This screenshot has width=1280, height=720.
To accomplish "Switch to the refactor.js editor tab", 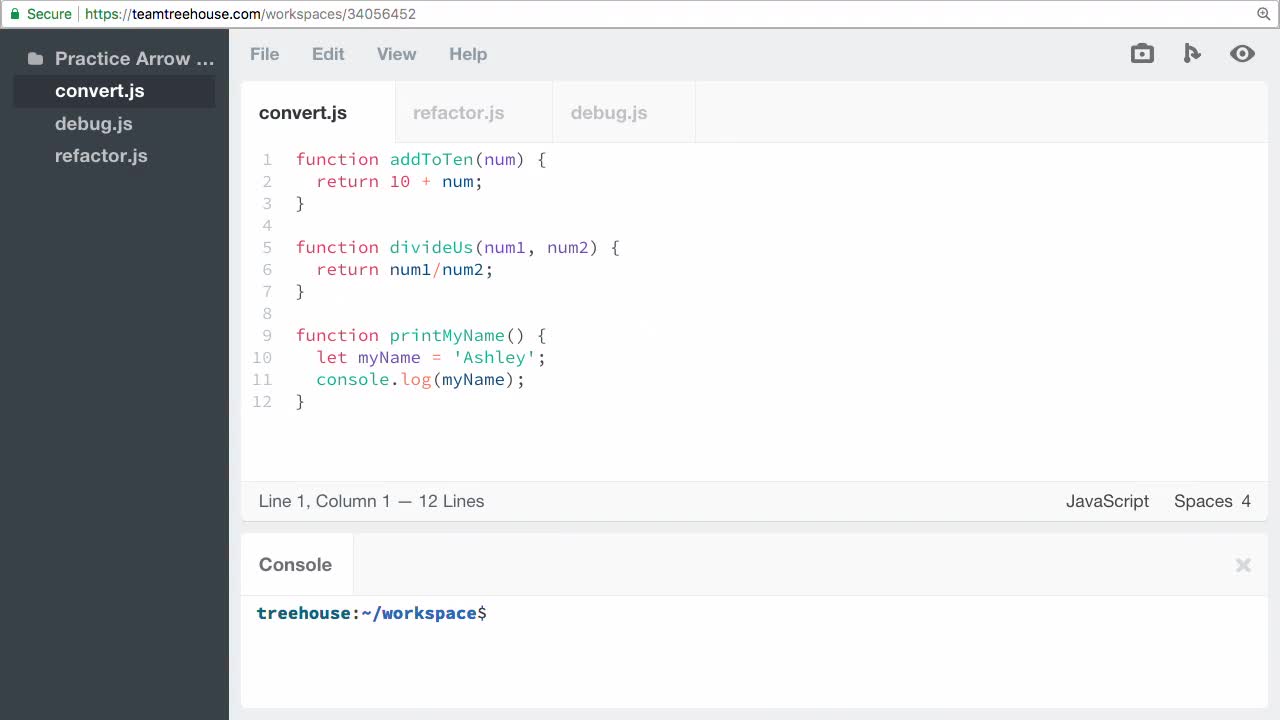I will click(458, 113).
